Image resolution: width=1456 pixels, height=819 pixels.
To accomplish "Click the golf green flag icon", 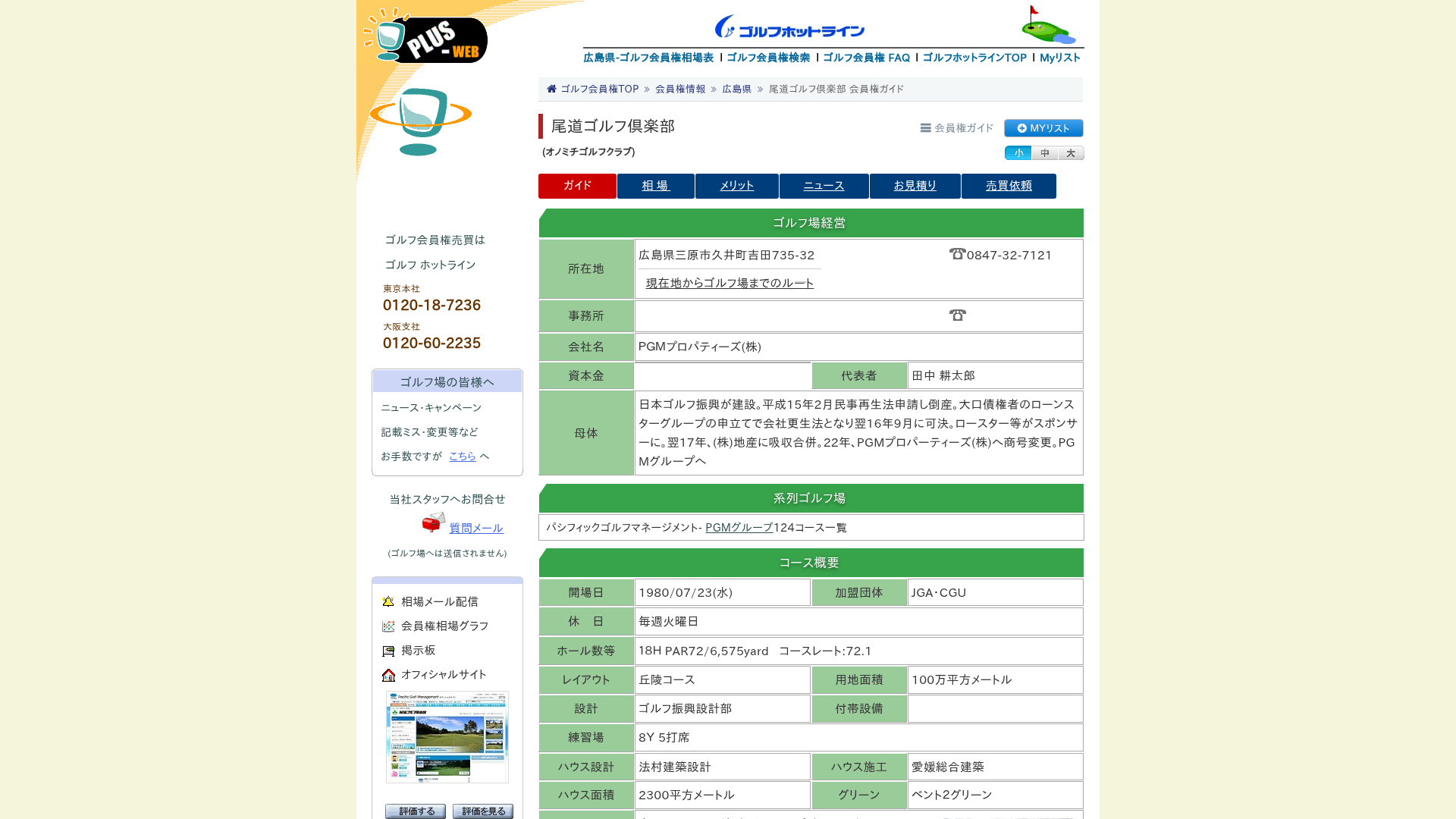I will 1048,25.
